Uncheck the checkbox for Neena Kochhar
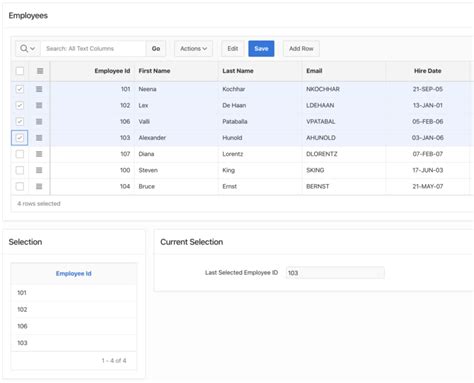 coord(20,89)
